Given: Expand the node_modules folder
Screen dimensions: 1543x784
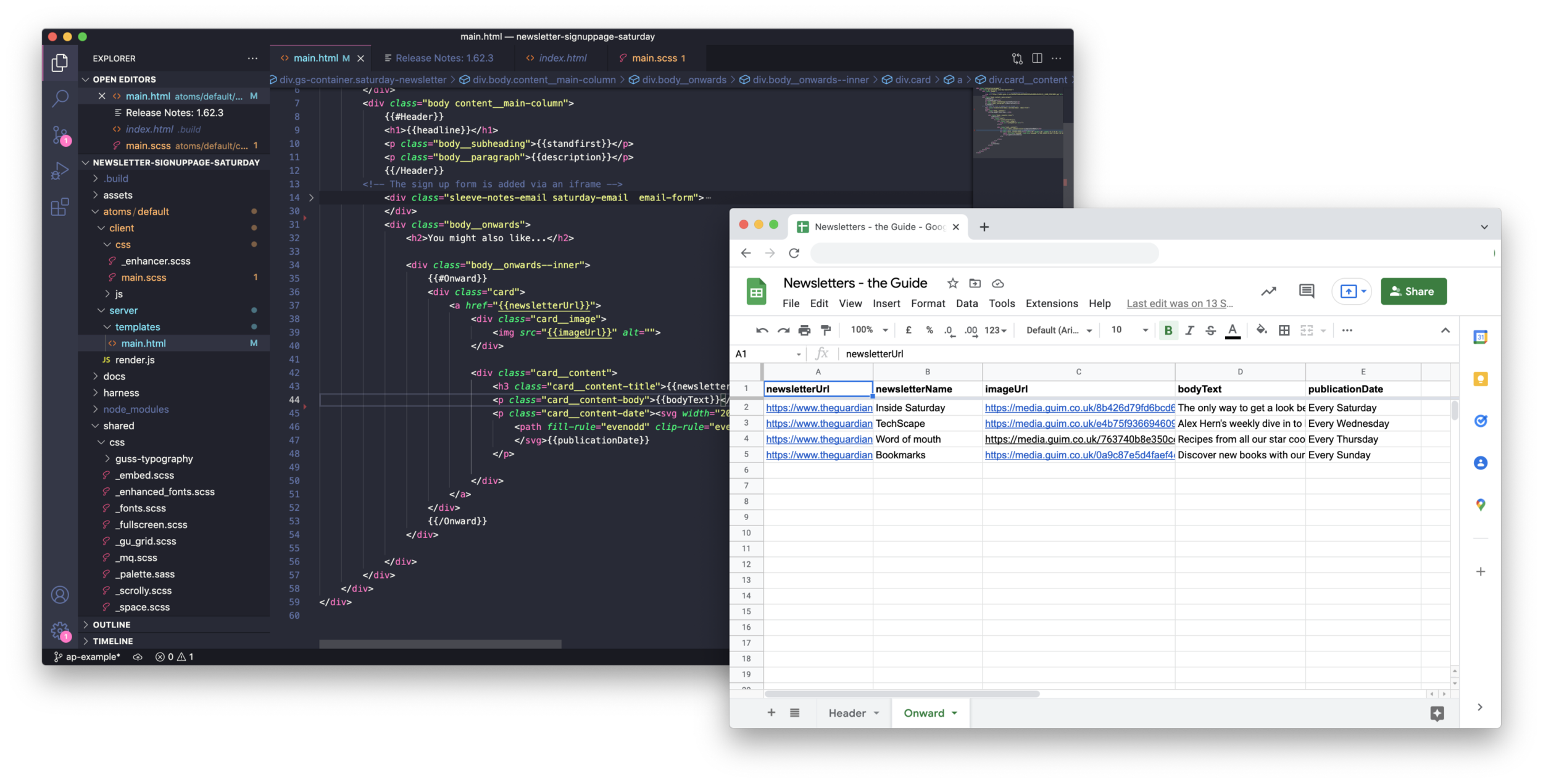Looking at the screenshot, I should [x=135, y=409].
